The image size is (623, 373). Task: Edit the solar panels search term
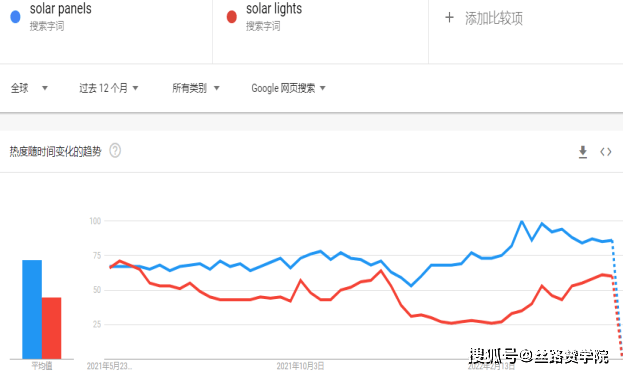pyautogui.click(x=60, y=9)
